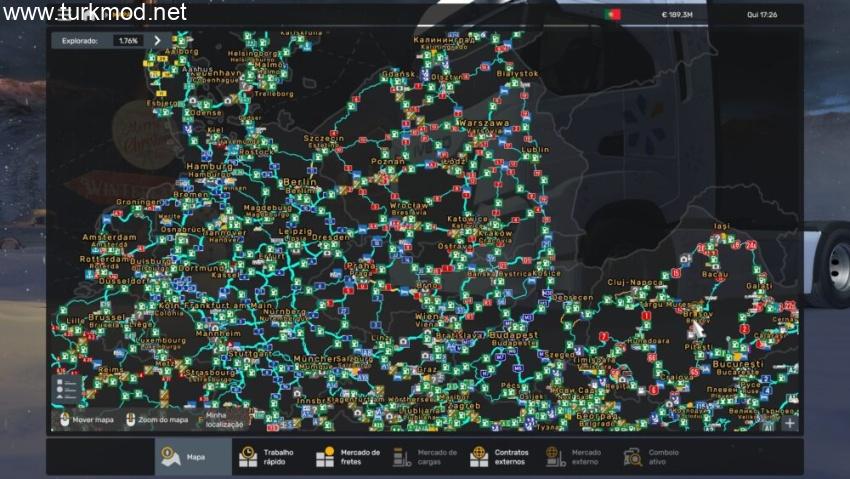Click the player arrow marker near Brașov
850x479 pixels.
(697, 328)
